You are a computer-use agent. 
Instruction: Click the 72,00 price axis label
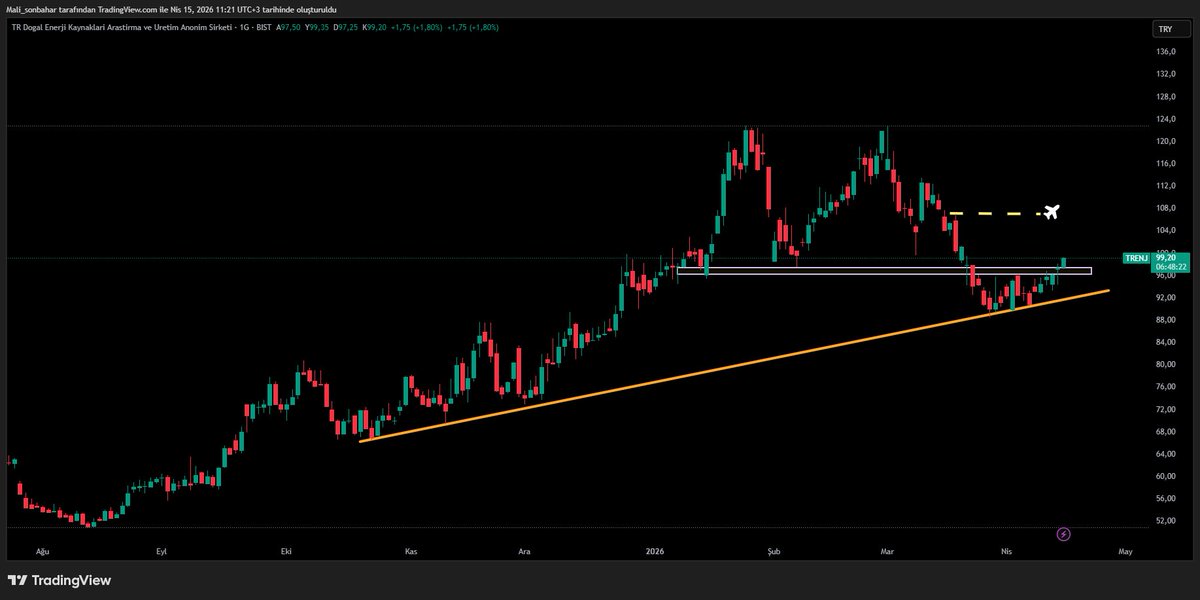click(x=1165, y=409)
